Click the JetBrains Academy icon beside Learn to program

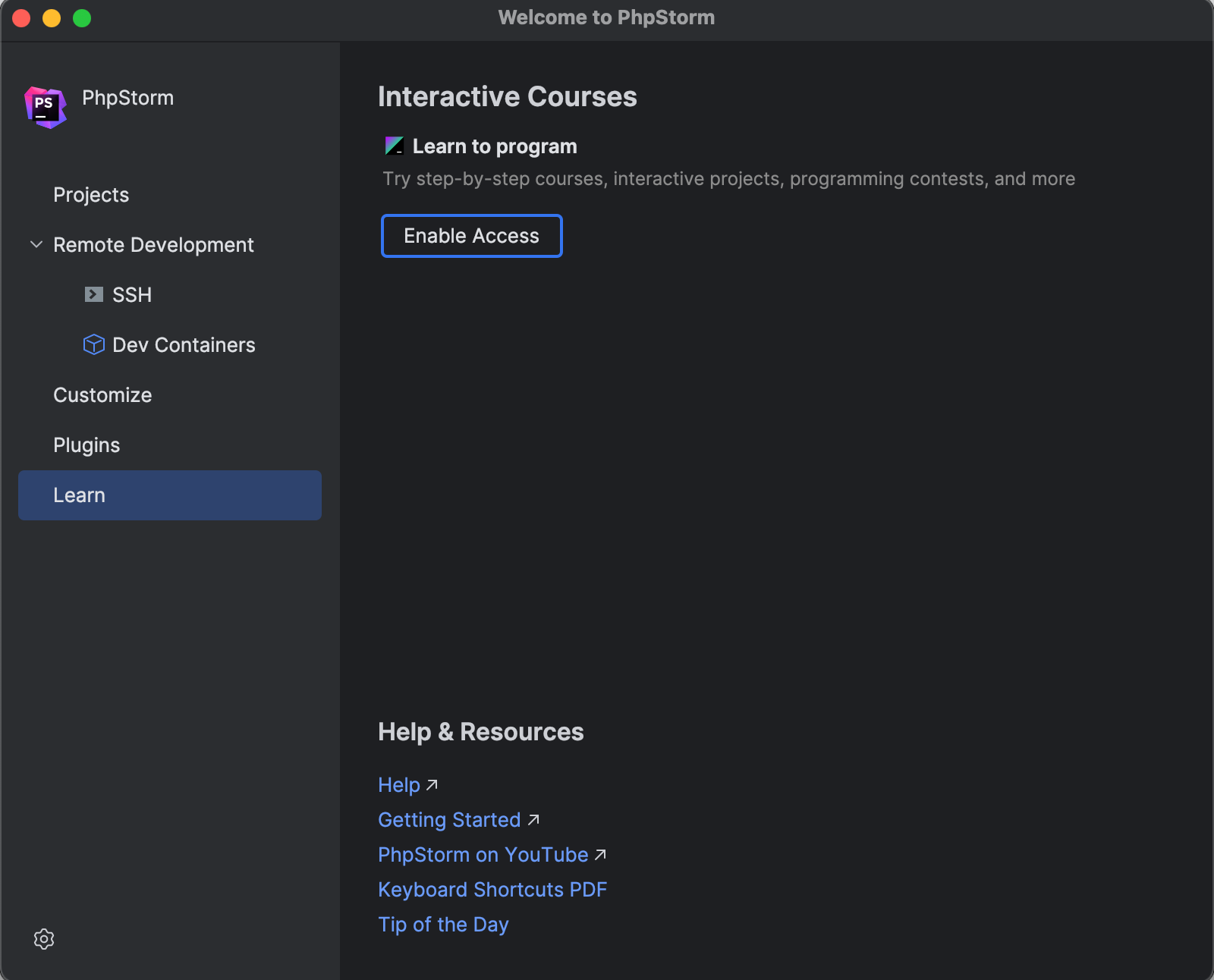395,146
